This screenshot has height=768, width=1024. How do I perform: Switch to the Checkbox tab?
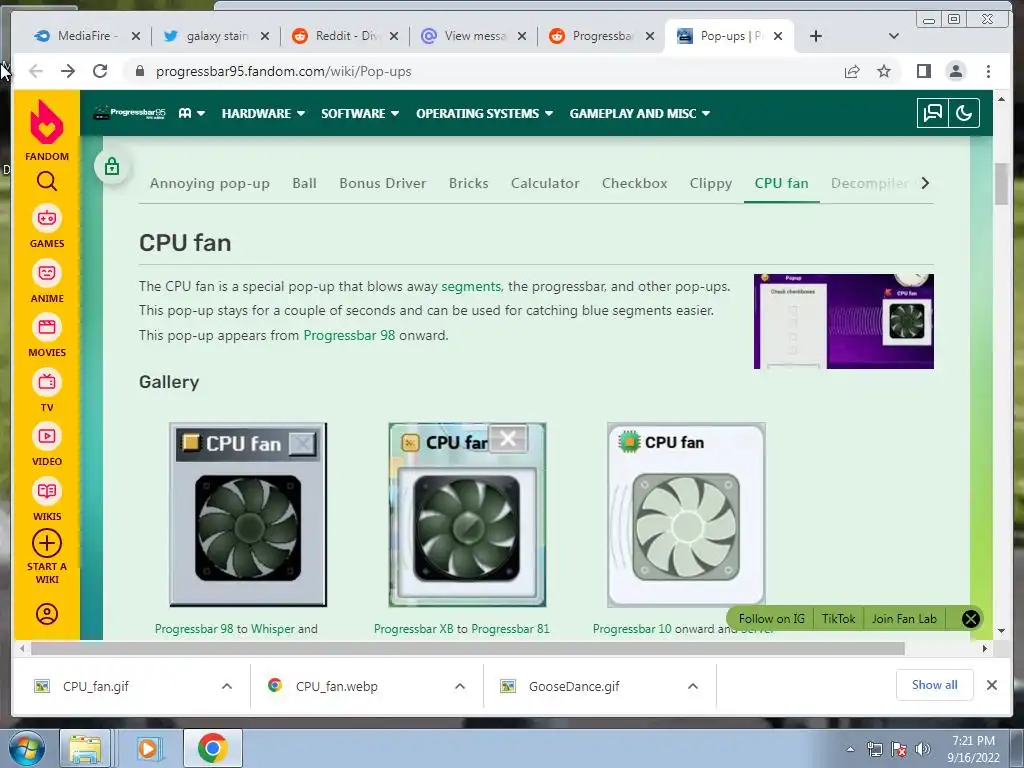pyautogui.click(x=634, y=184)
